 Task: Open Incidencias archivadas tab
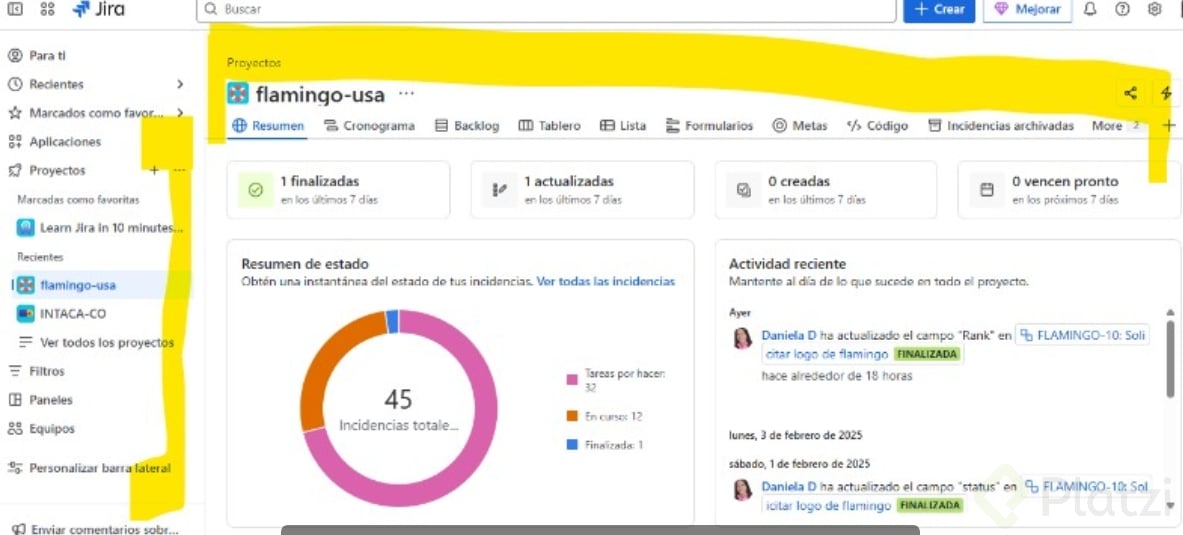click(x=1000, y=126)
